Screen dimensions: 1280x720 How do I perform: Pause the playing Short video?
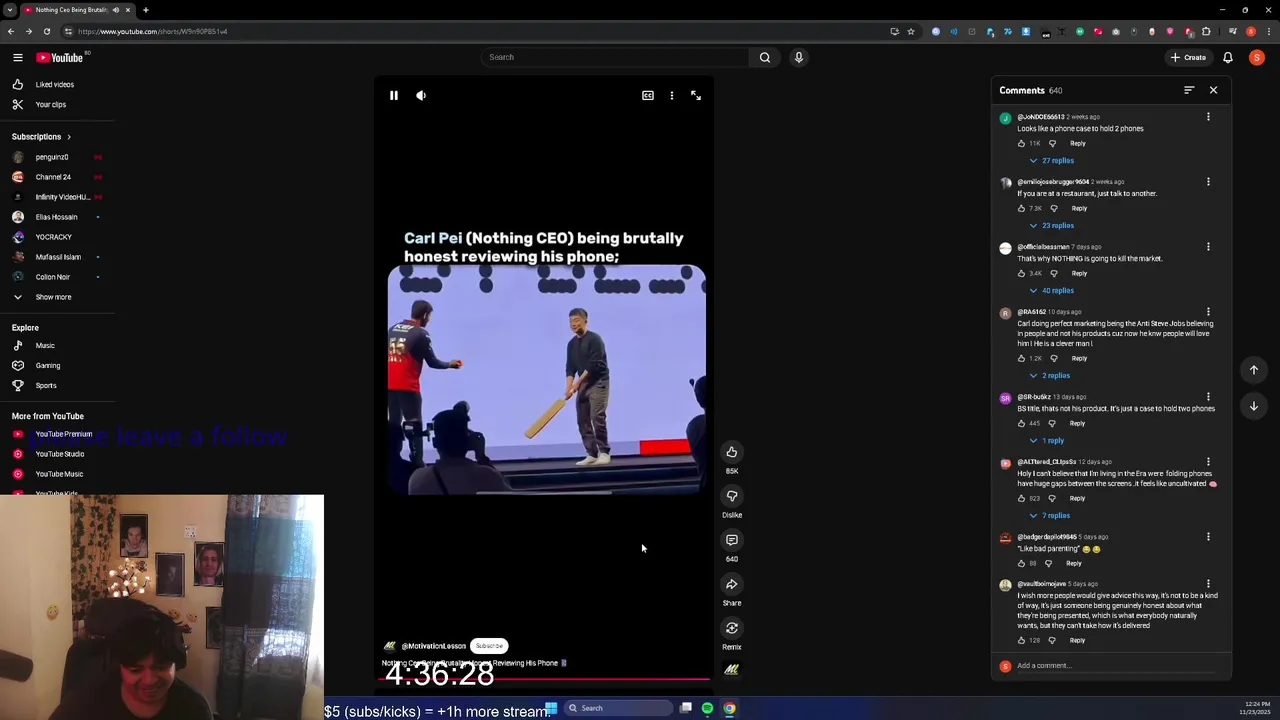coord(394,96)
